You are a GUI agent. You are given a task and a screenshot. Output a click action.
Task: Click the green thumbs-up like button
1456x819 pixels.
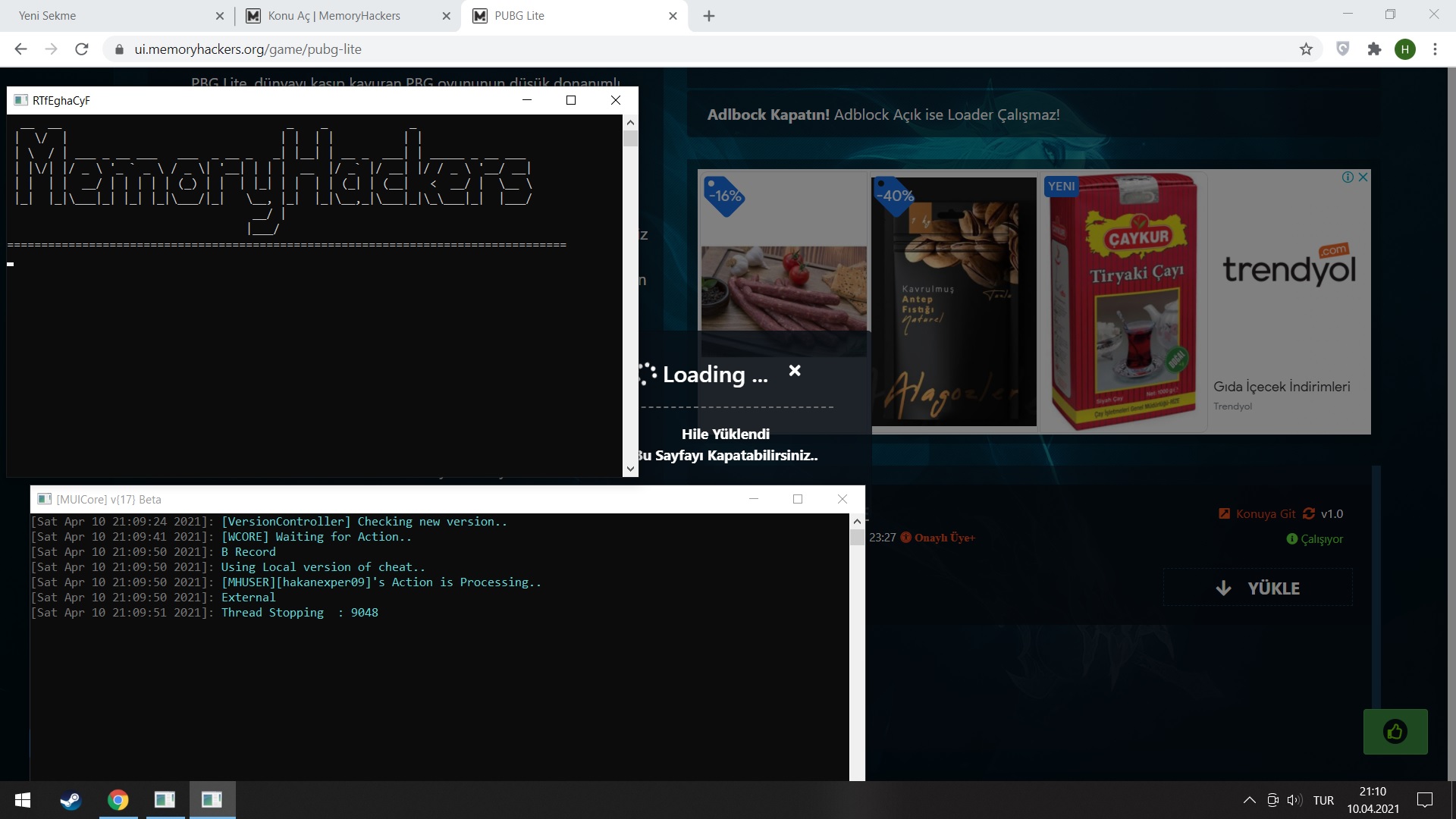point(1395,731)
